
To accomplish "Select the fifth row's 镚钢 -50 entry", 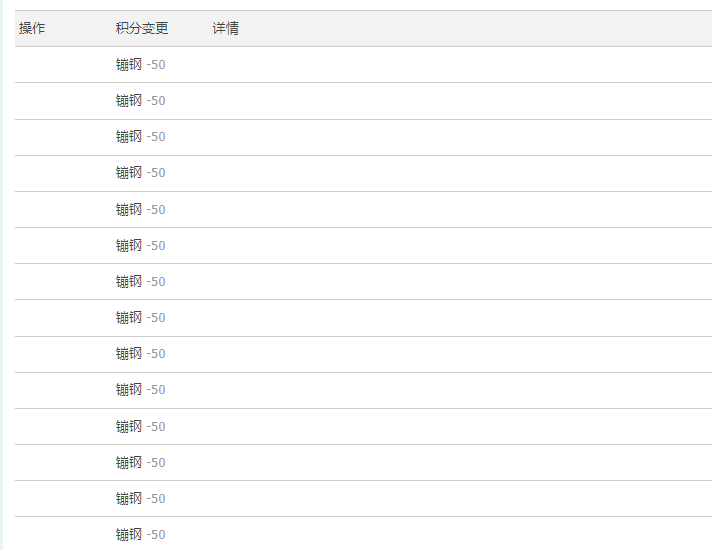I will (x=141, y=210).
